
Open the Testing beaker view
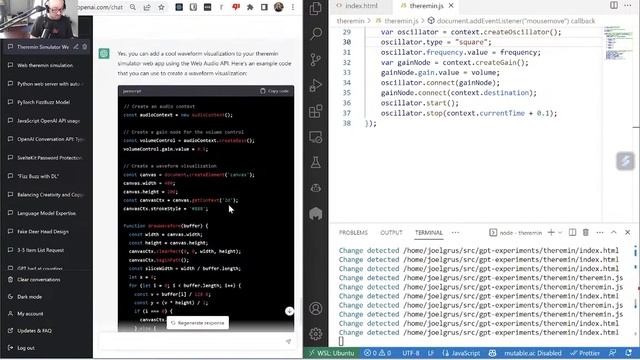316,162
